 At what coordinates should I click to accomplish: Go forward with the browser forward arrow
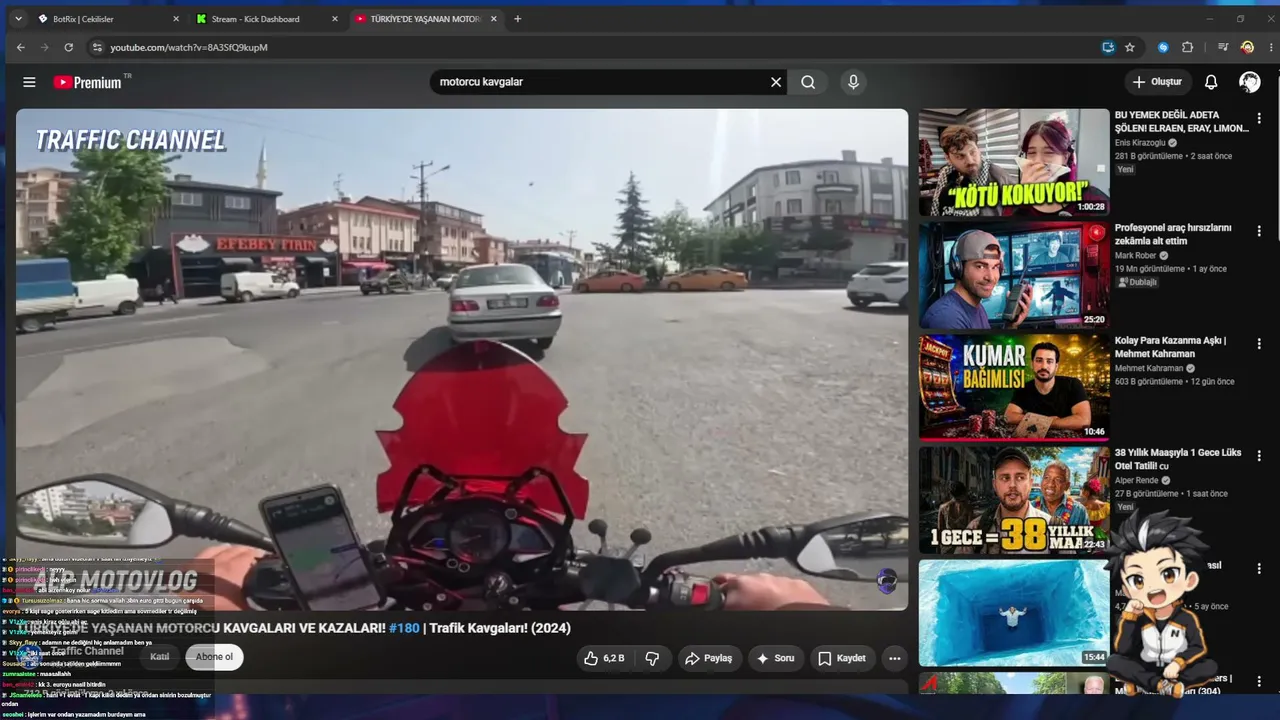(45, 47)
